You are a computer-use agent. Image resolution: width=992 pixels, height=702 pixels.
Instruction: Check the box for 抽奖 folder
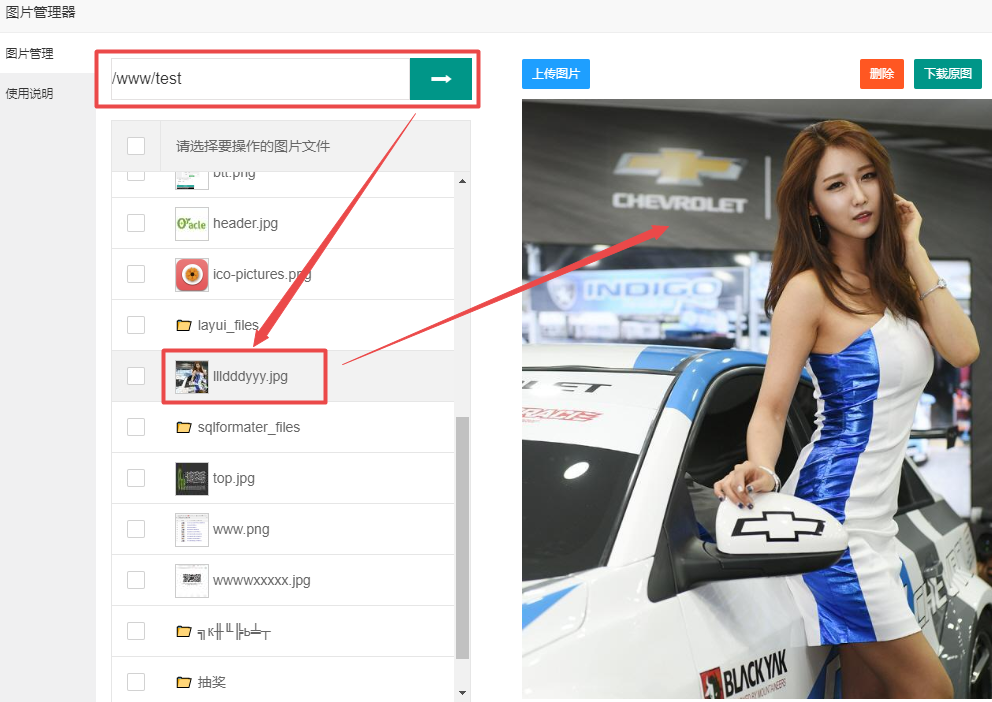pyautogui.click(x=136, y=682)
